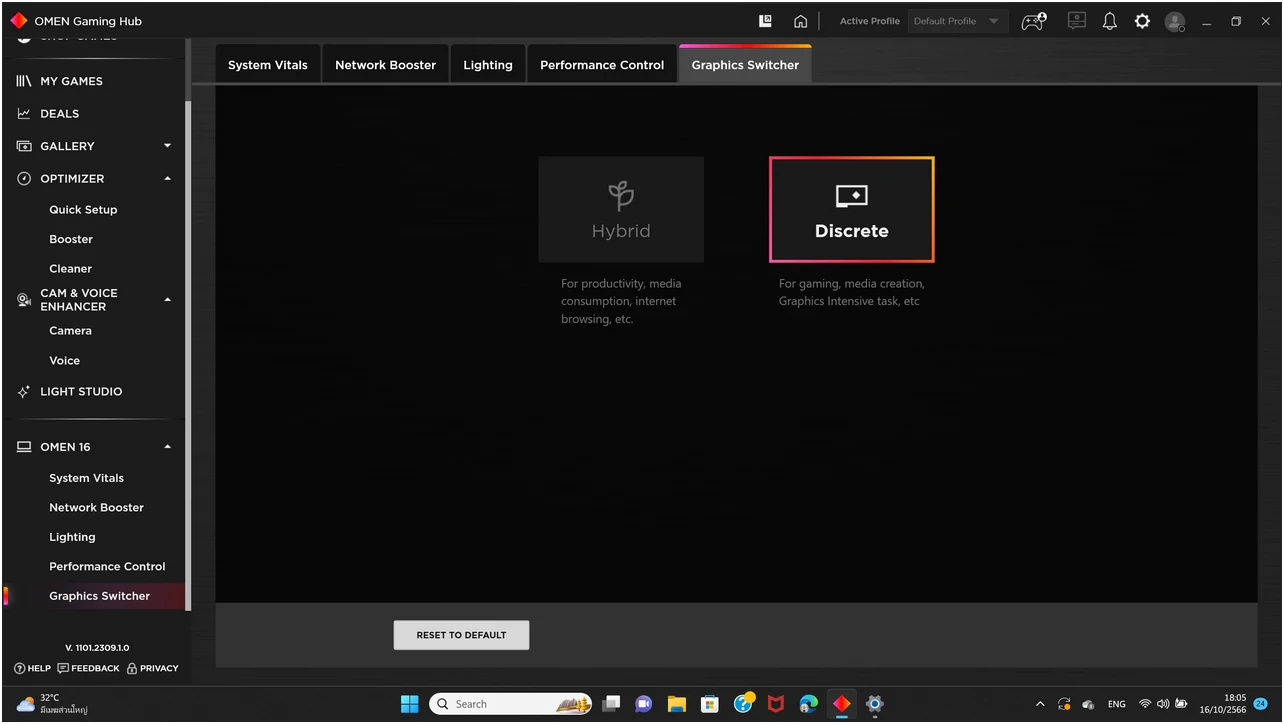Collapse the OMEN 16 section arrow
This screenshot has width=1284, height=724.
tap(168, 447)
